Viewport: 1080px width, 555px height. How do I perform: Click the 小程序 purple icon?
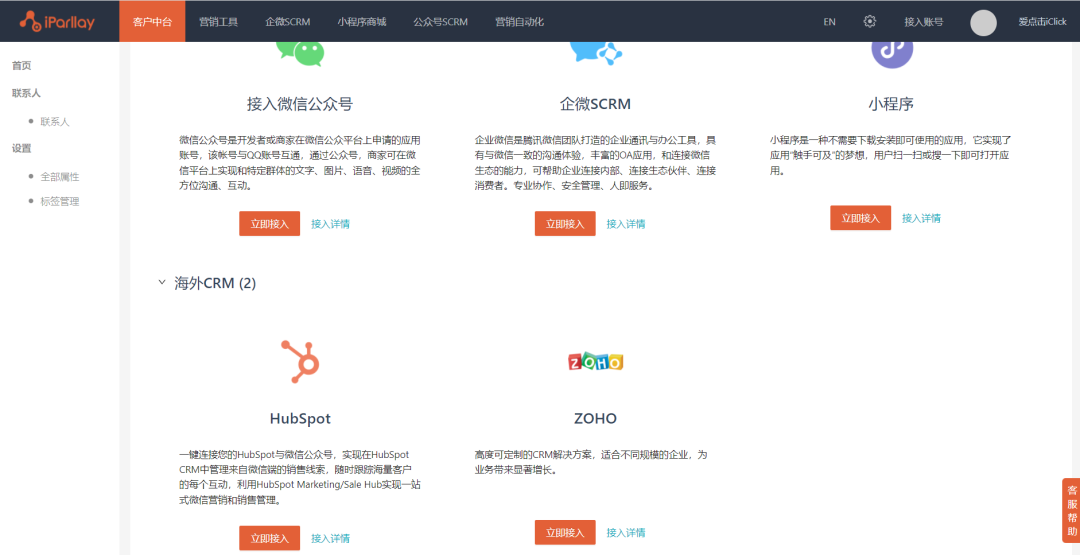892,53
